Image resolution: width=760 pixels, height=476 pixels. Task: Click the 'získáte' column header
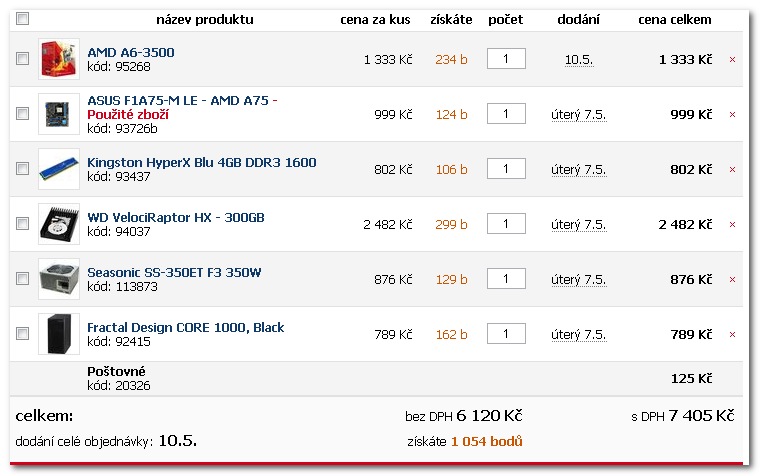click(x=451, y=20)
